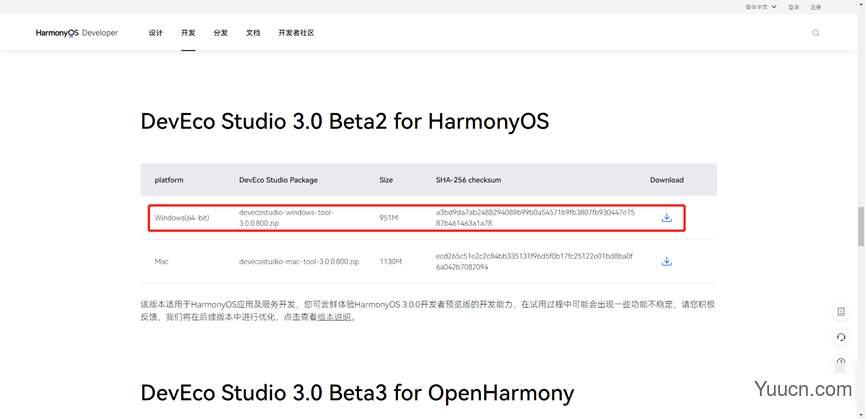
Task: Click the Size column header
Action: tap(386, 180)
